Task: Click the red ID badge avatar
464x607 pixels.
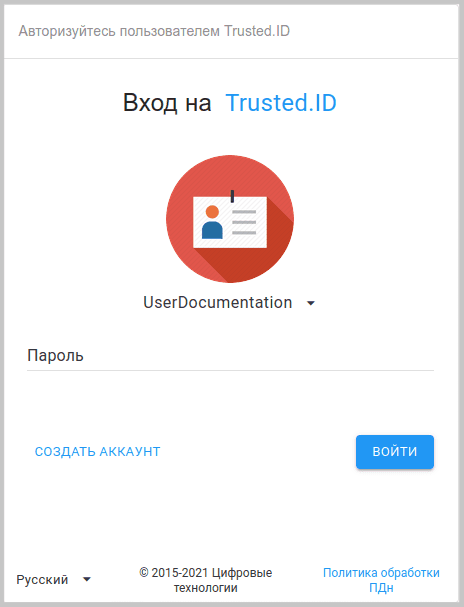Action: 230,219
